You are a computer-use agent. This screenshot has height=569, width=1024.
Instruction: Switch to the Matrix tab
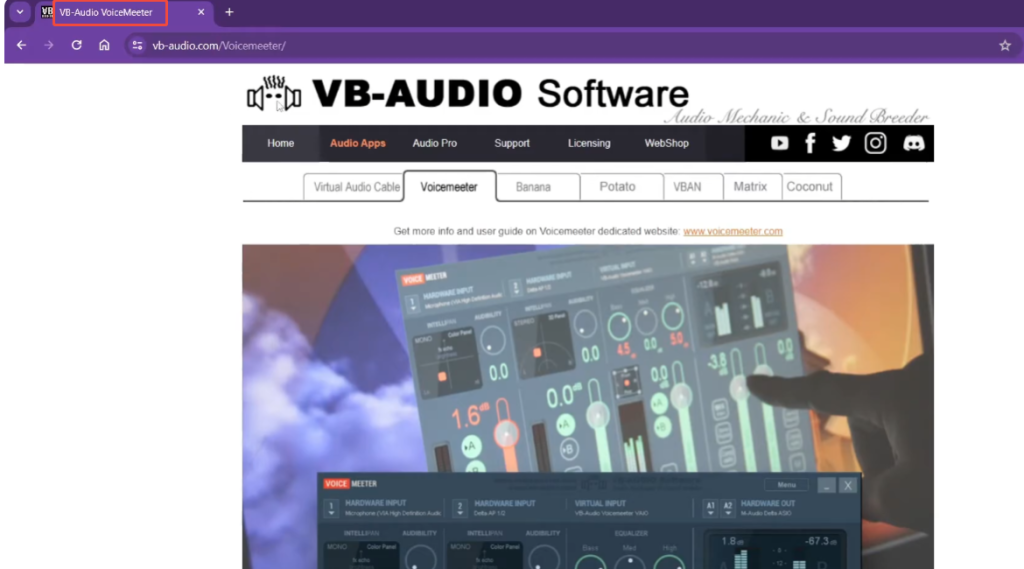(x=752, y=187)
